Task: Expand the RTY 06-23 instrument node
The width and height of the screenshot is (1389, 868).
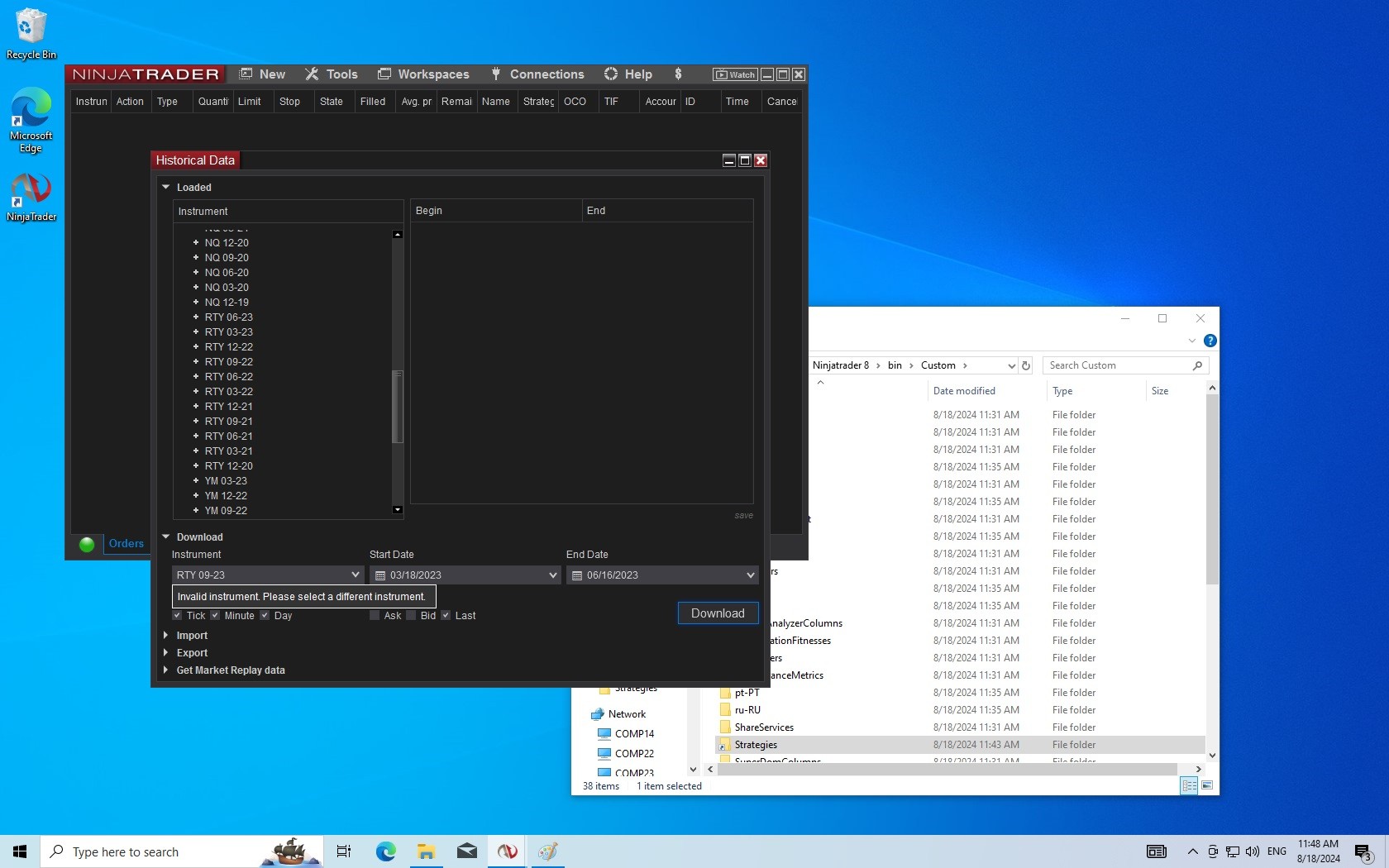Action: click(196, 317)
